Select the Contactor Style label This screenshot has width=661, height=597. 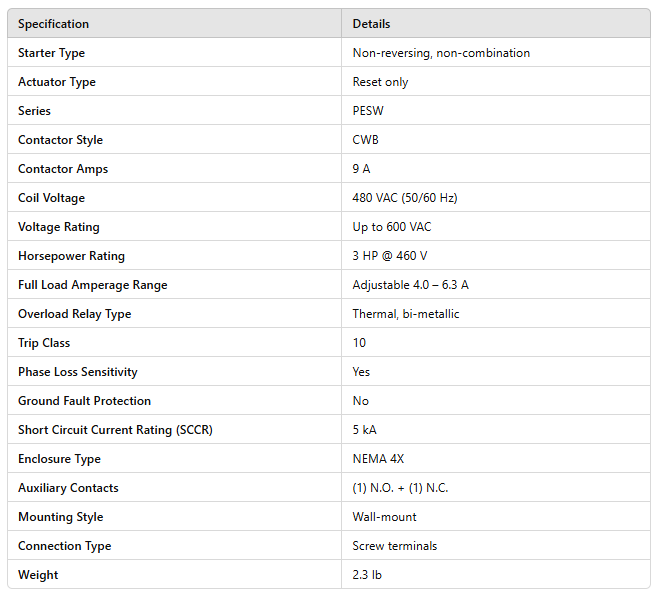click(60, 140)
